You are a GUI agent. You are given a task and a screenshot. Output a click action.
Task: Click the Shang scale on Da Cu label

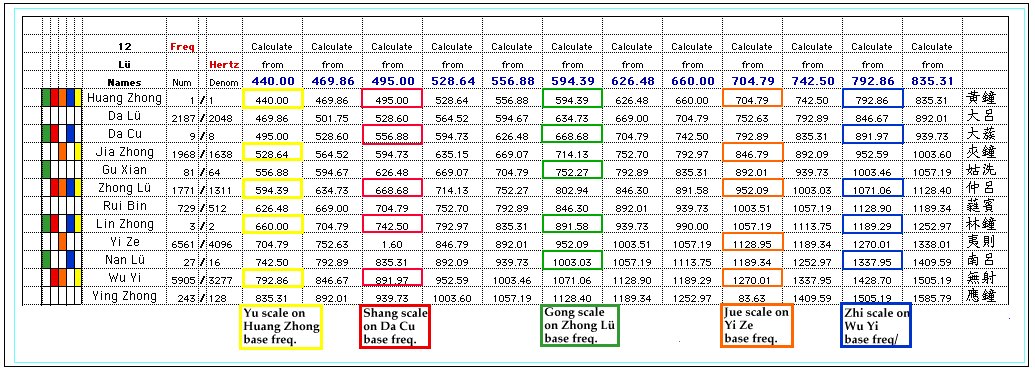click(395, 326)
